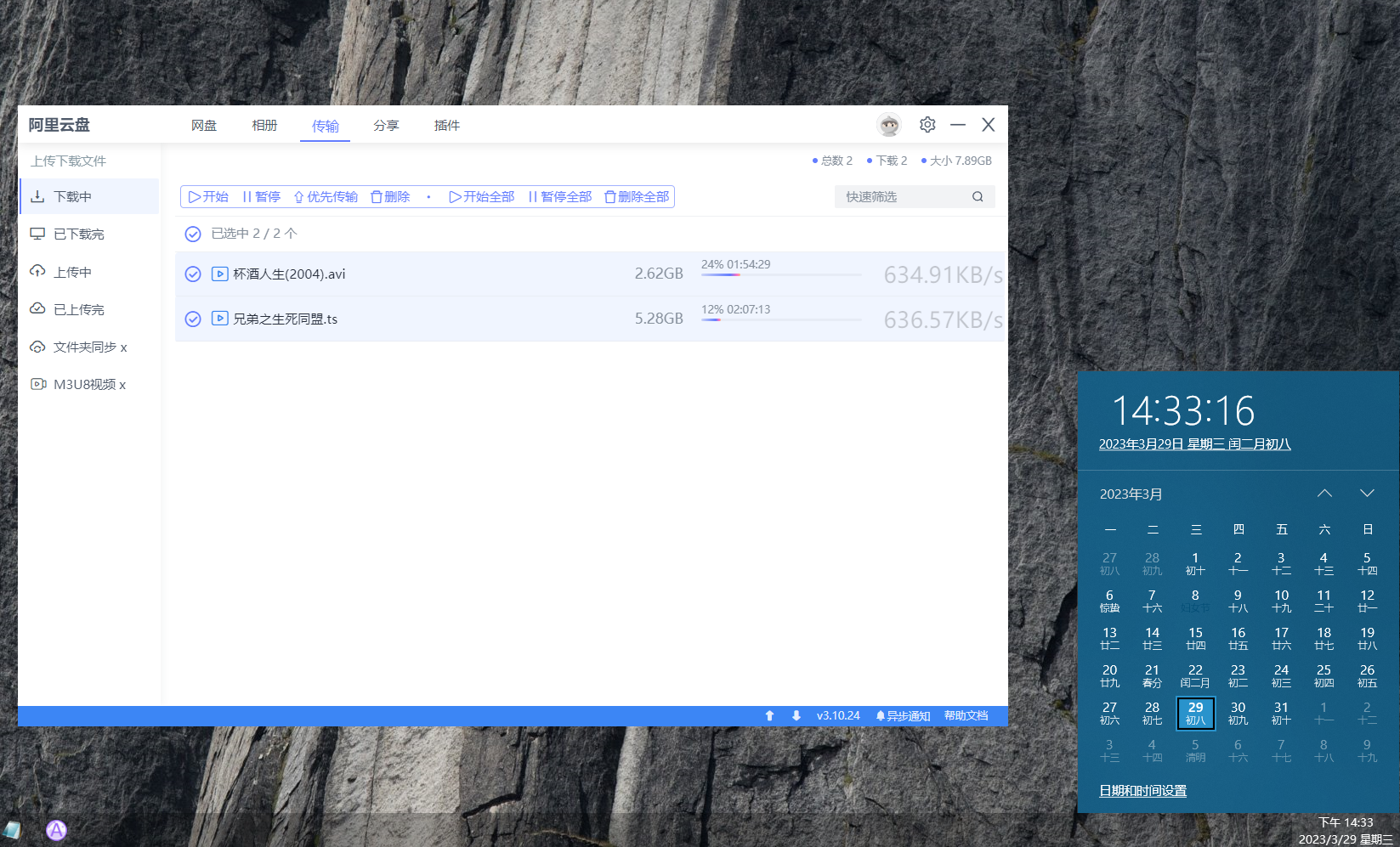This screenshot has width=1400, height=847.
Task: Click the user avatar icon
Action: 889,125
